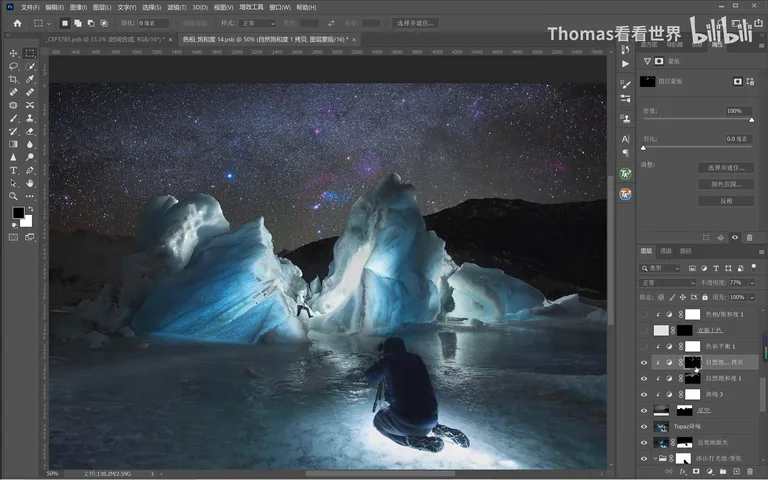768x480 pixels.
Task: Hide the 曲线 3 layer
Action: (x=644, y=394)
